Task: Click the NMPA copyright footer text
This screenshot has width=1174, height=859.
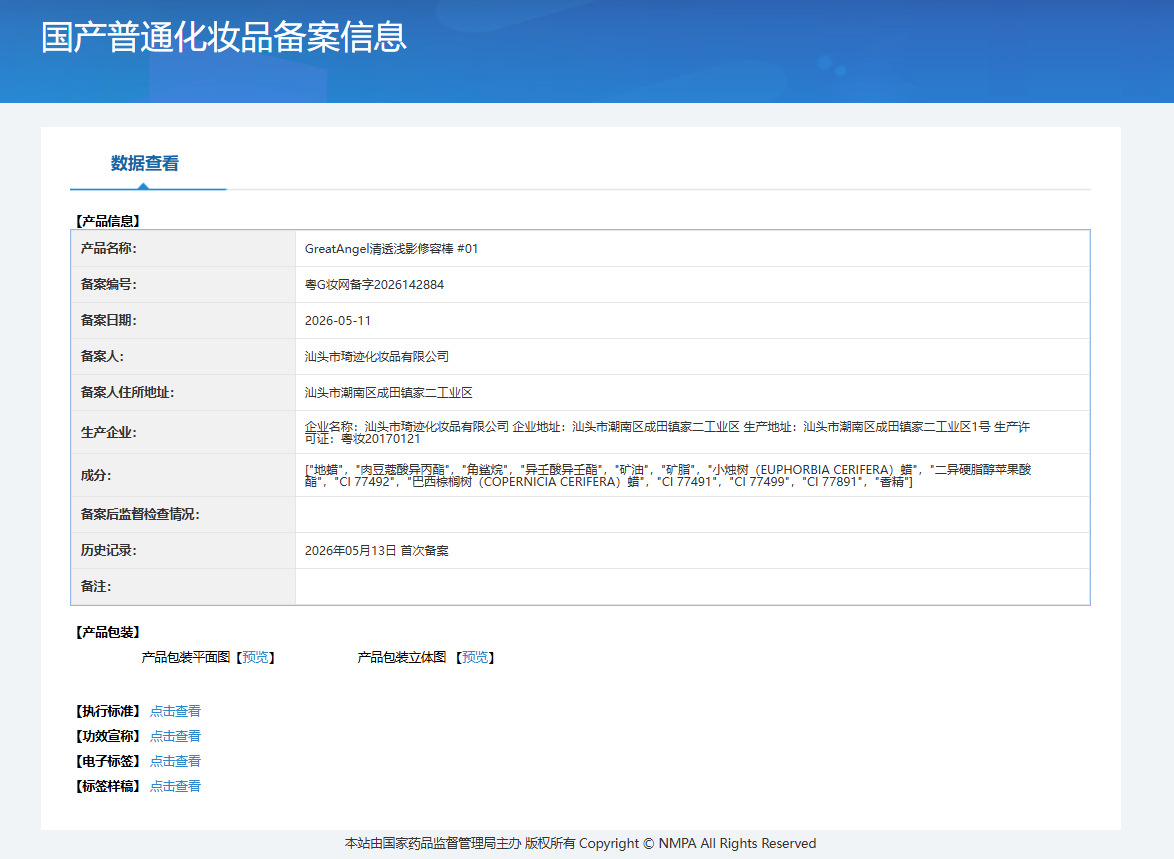Action: 580,843
